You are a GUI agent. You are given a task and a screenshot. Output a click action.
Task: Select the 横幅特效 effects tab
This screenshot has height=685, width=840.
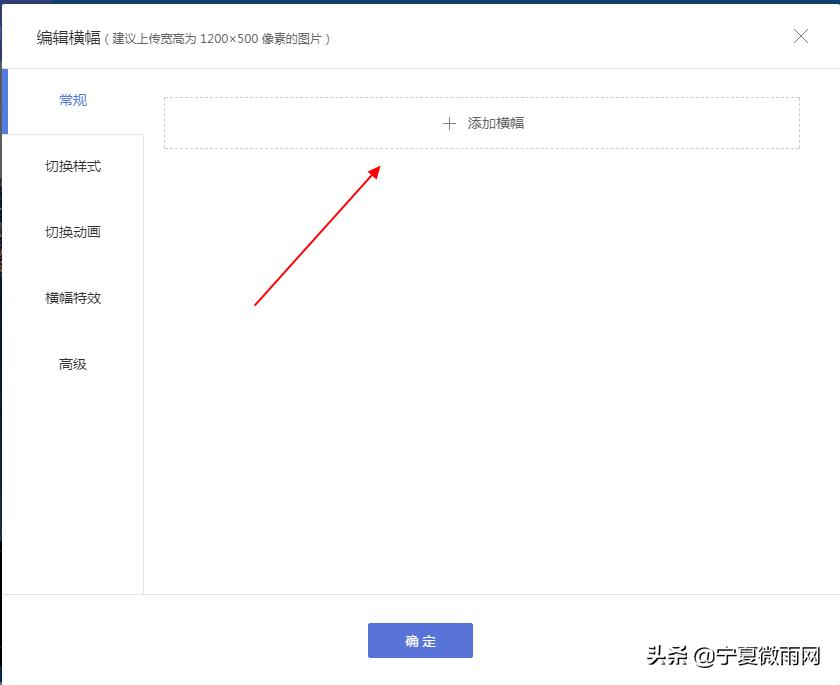(x=71, y=298)
